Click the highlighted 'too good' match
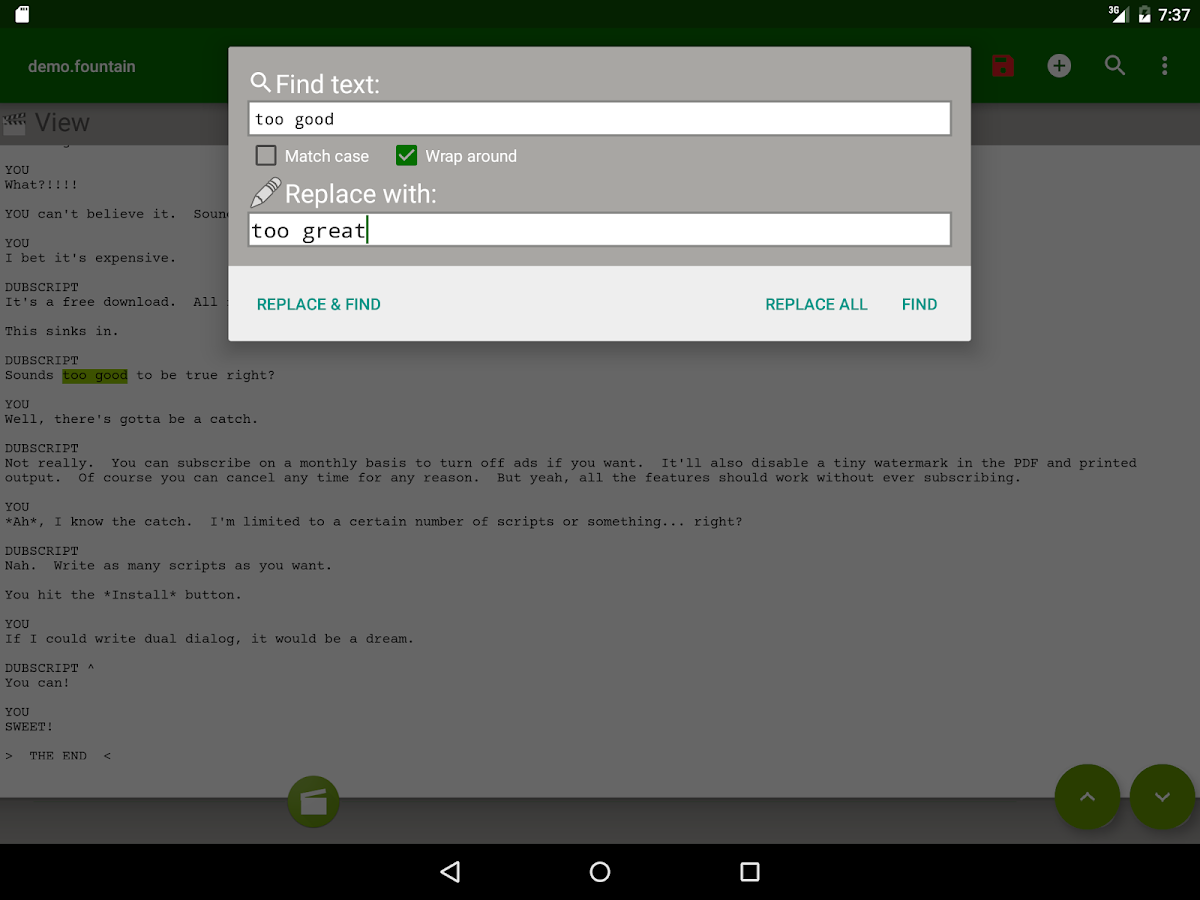Viewport: 1200px width, 900px height. [x=95, y=375]
